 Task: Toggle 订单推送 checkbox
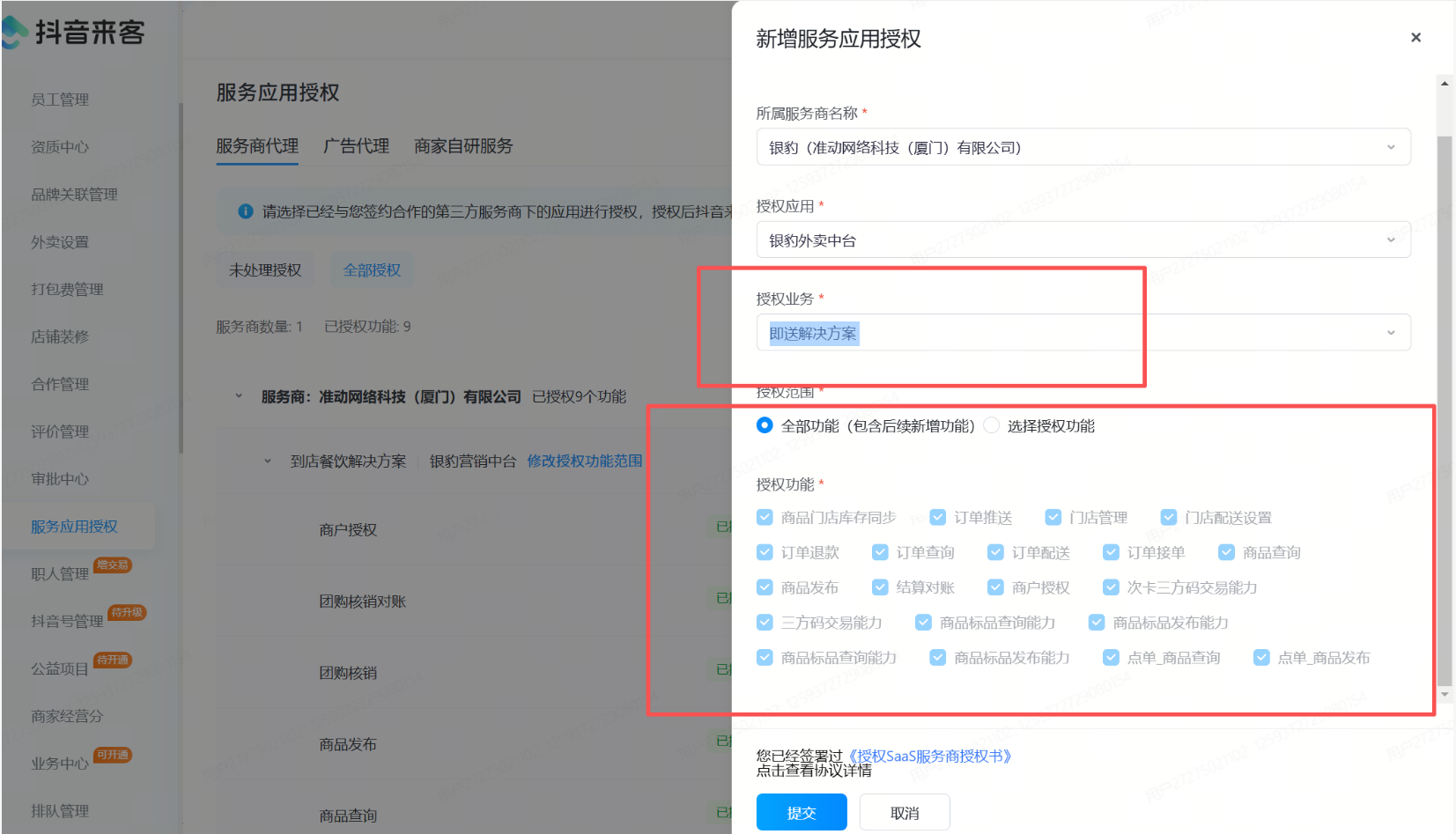[x=938, y=517]
